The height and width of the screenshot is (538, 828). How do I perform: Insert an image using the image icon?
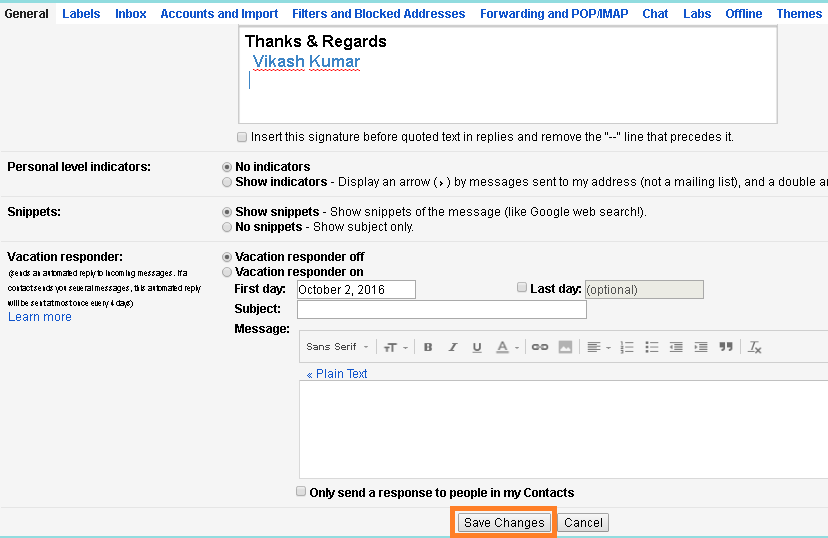point(565,347)
